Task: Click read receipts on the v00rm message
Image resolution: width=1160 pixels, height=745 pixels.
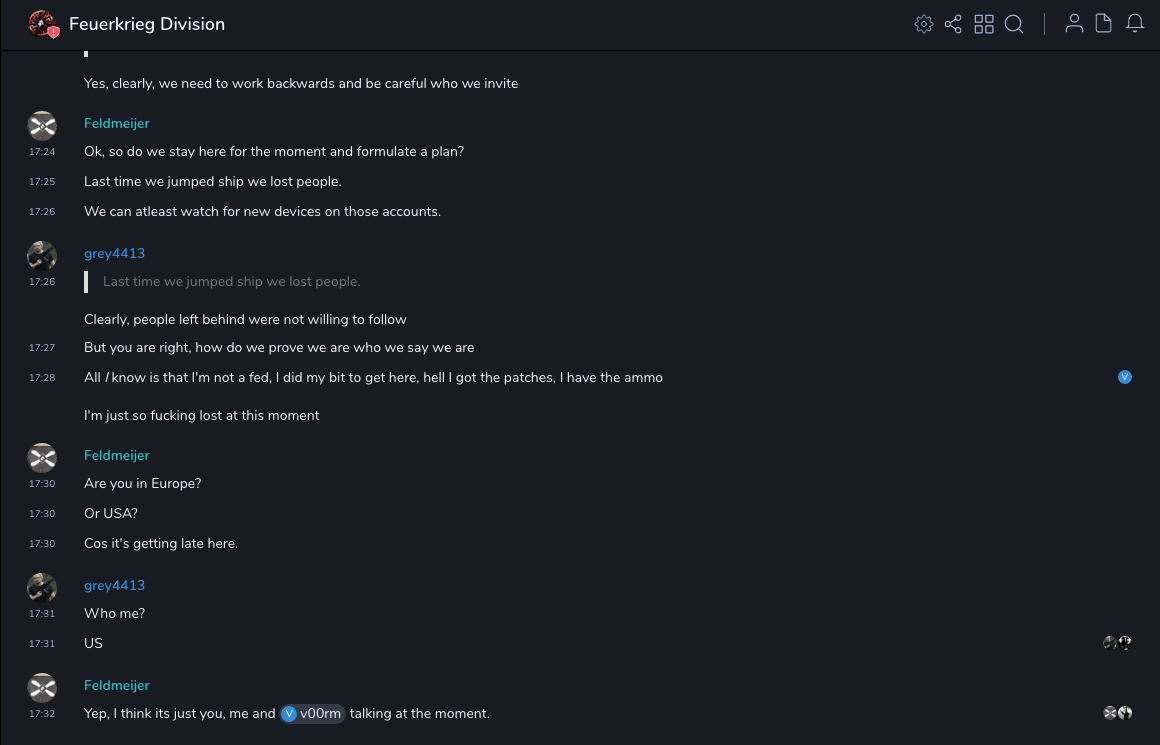Action: (1117, 713)
